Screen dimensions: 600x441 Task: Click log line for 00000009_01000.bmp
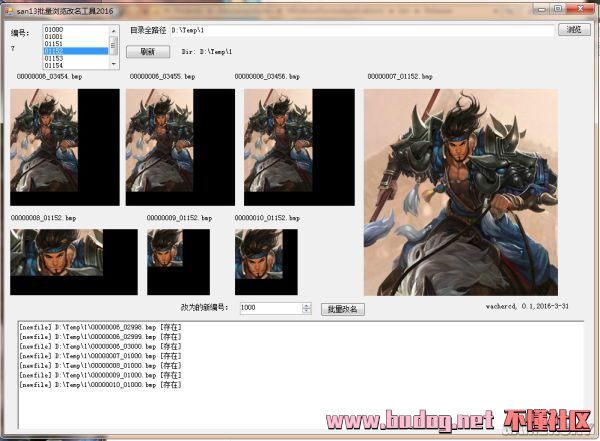(x=100, y=375)
